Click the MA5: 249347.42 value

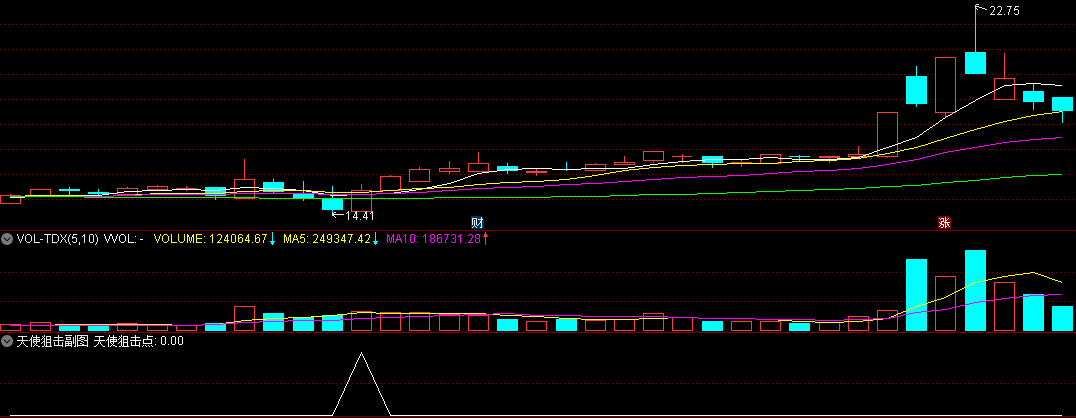[x=327, y=239]
